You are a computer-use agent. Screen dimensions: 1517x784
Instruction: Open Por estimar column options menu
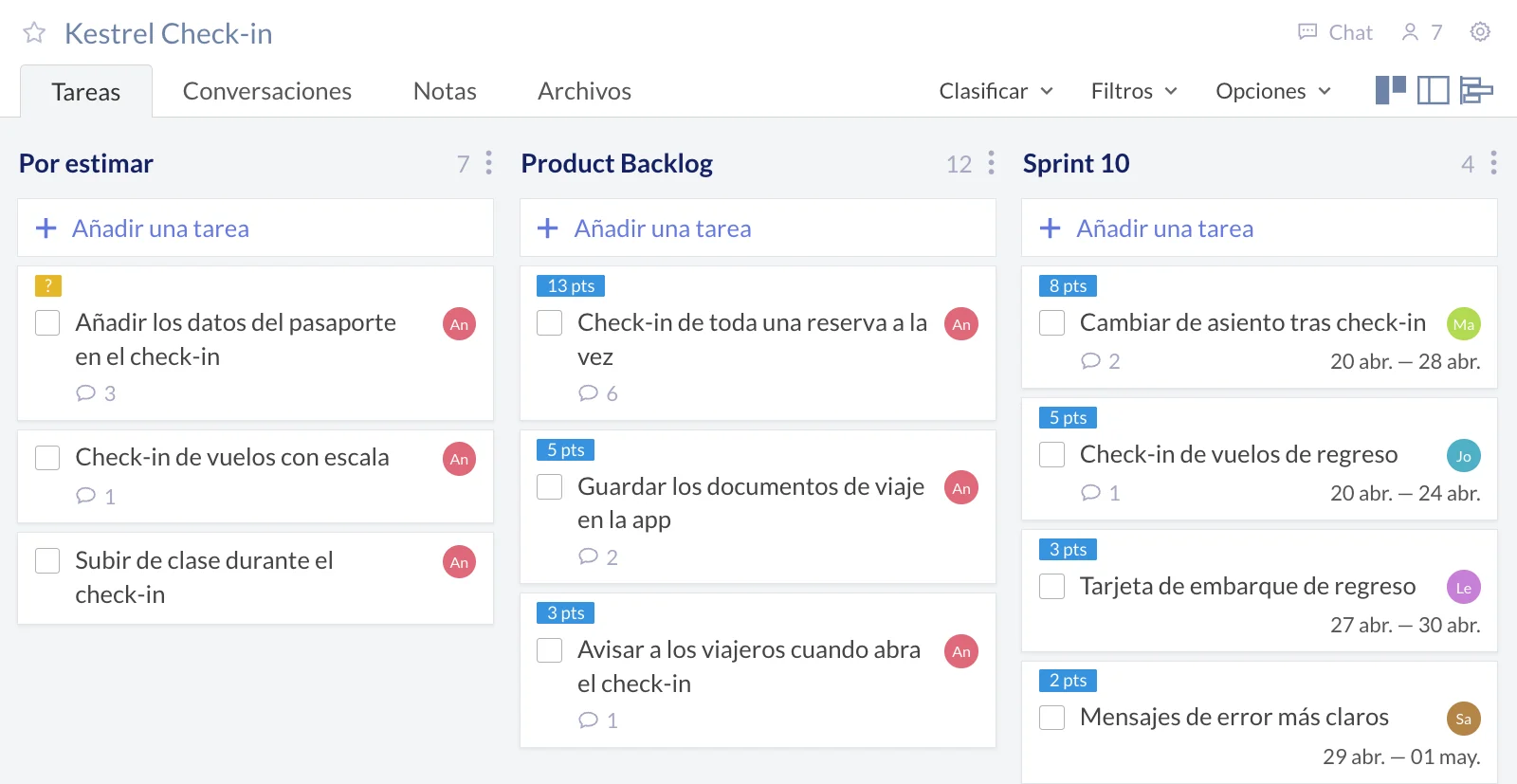click(489, 163)
